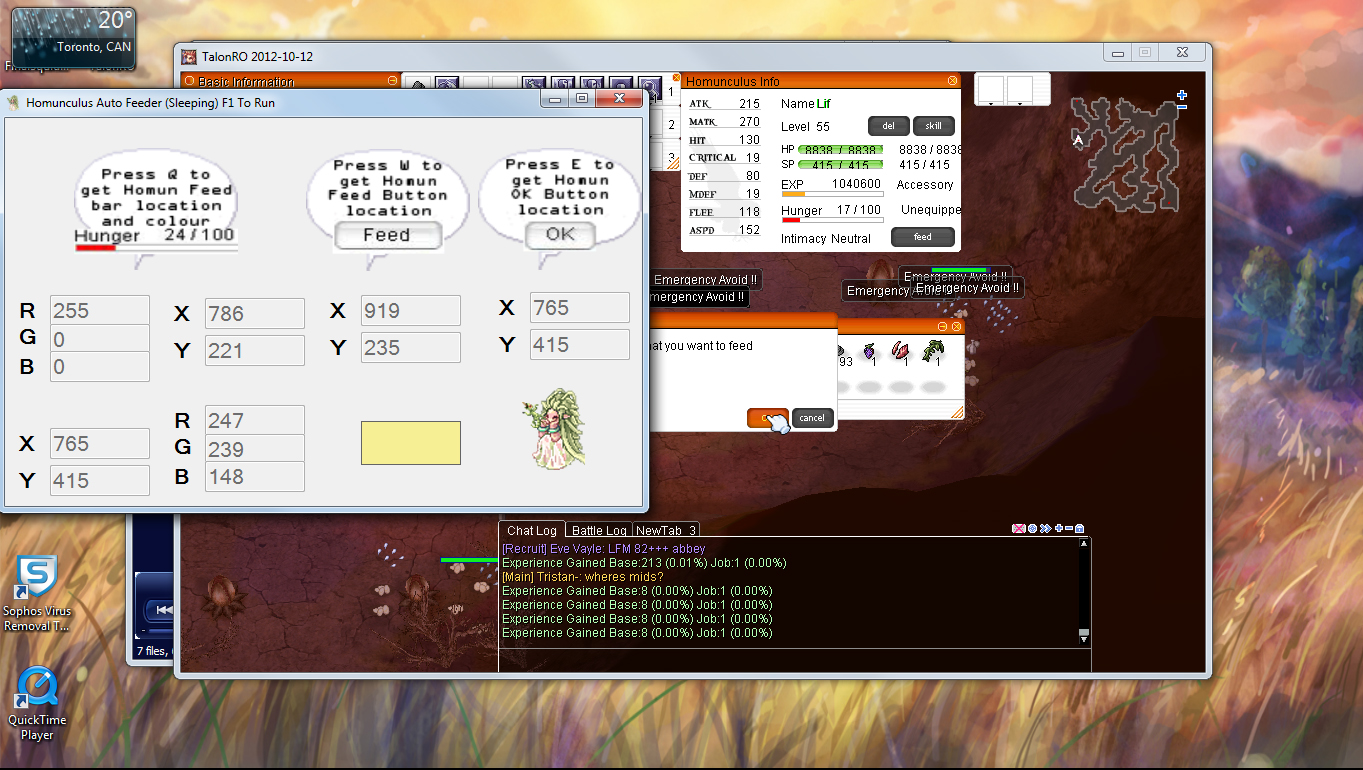Switch to the Chat Log tab
1363x770 pixels.
pos(532,530)
